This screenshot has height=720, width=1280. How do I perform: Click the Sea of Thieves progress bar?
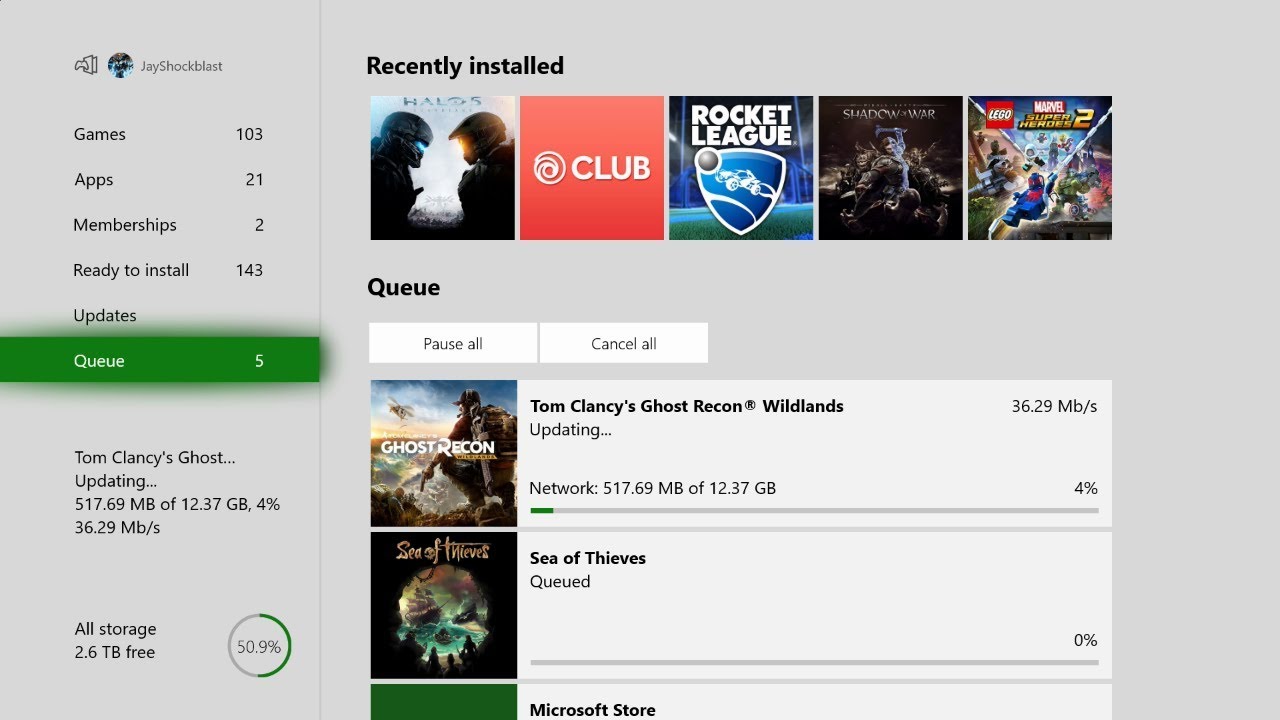click(x=814, y=662)
